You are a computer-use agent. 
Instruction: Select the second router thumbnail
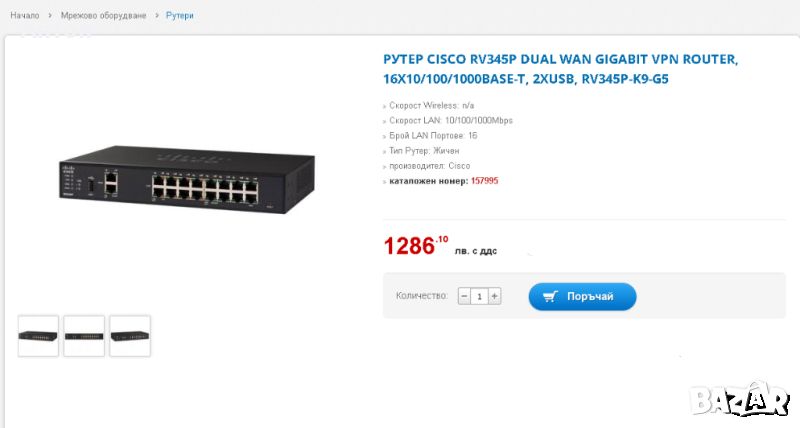point(84,336)
